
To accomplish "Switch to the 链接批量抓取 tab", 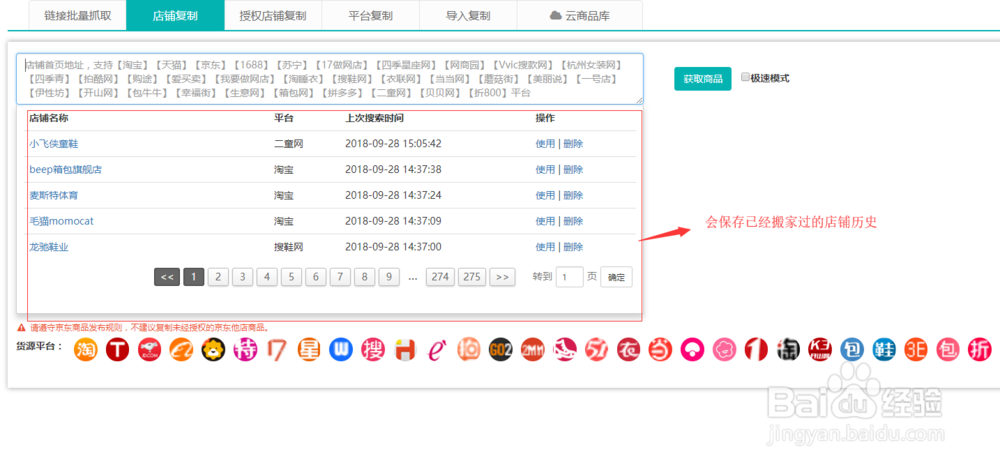I will (77, 15).
